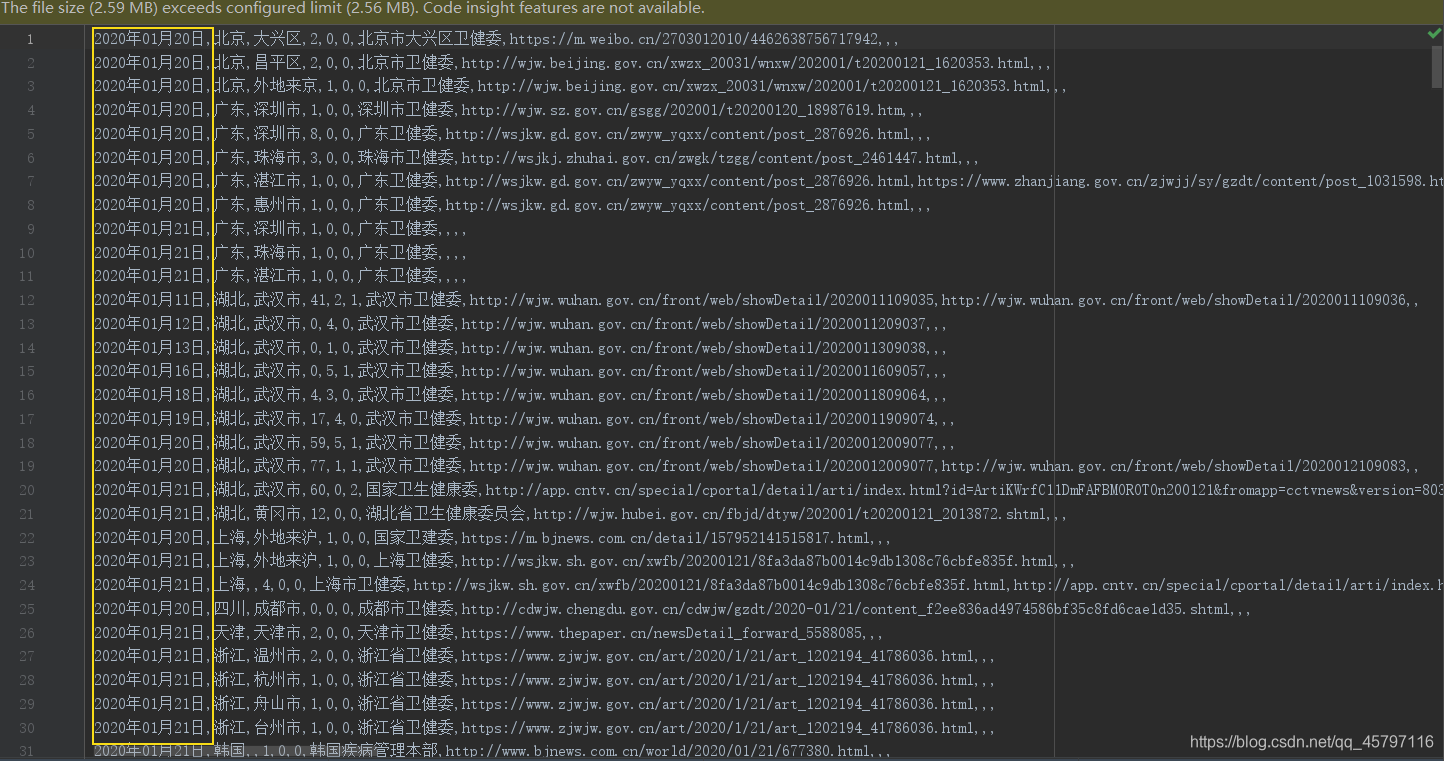
Task: Click the m.weibo.cn URL on line 1
Action: (694, 39)
